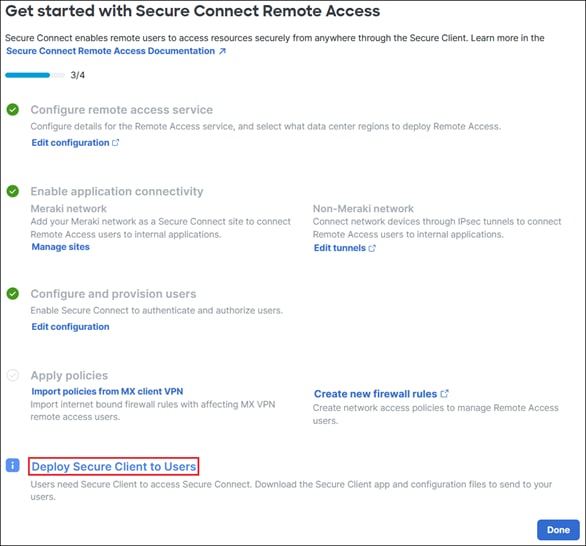586x546 pixels.
Task: Open the Manage sites link
Action: 61,247
